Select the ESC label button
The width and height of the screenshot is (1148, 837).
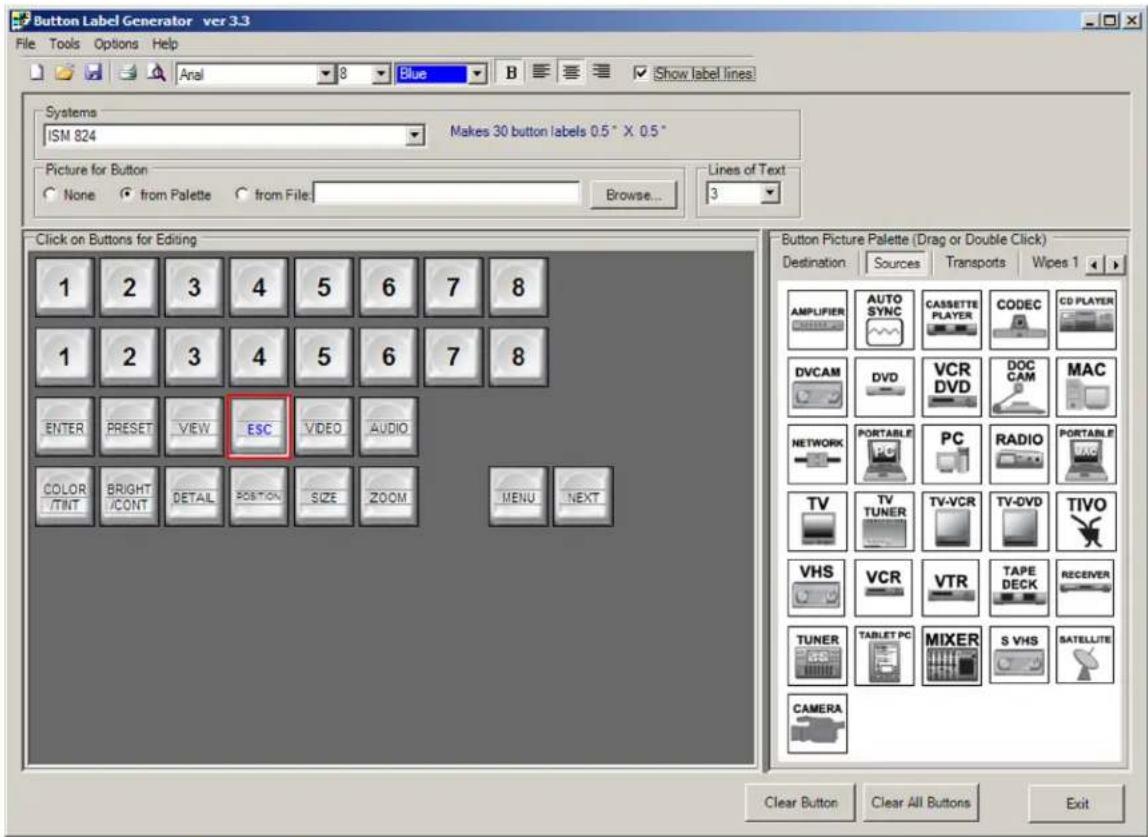[x=258, y=428]
